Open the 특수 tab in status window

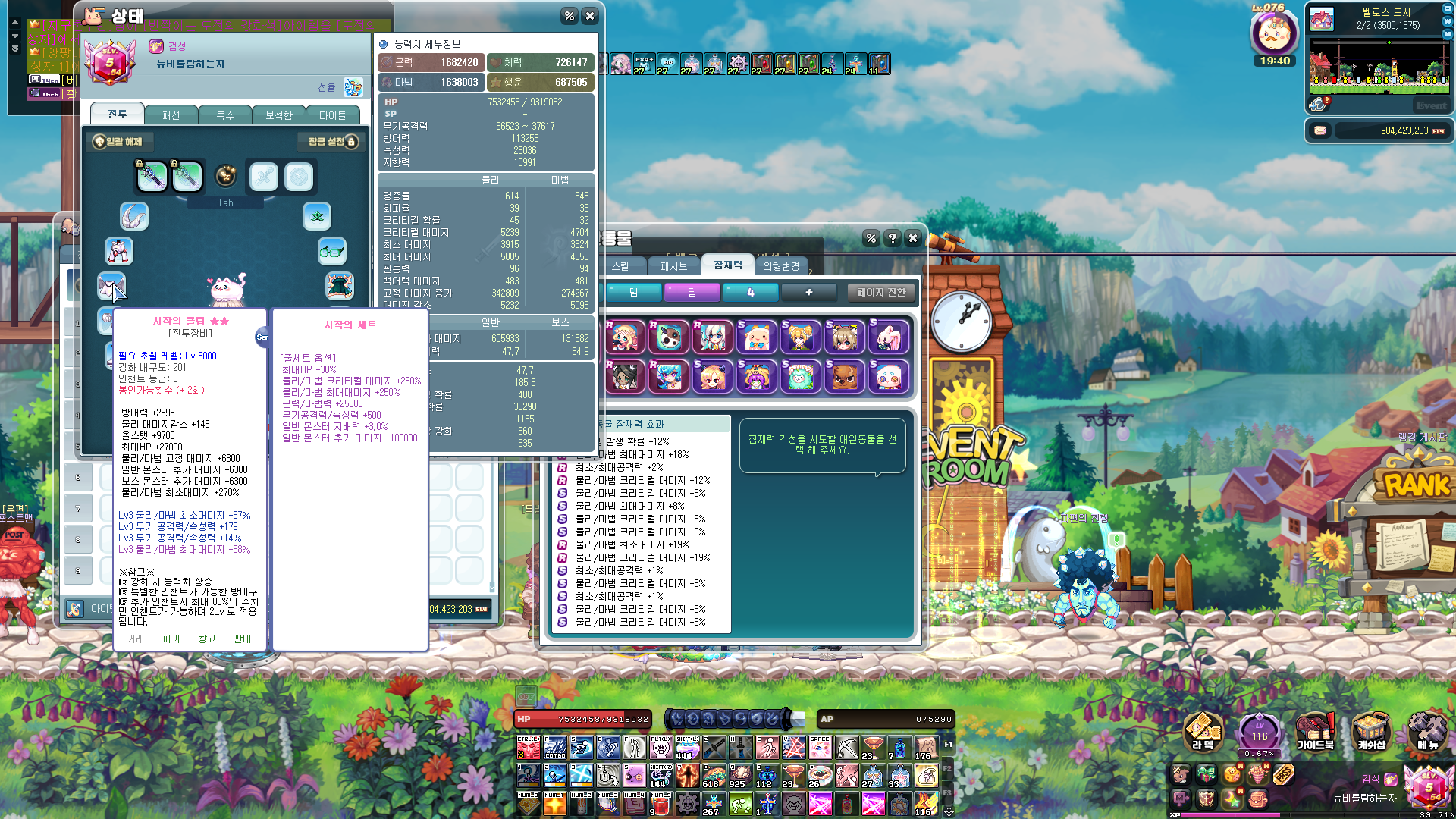point(225,115)
